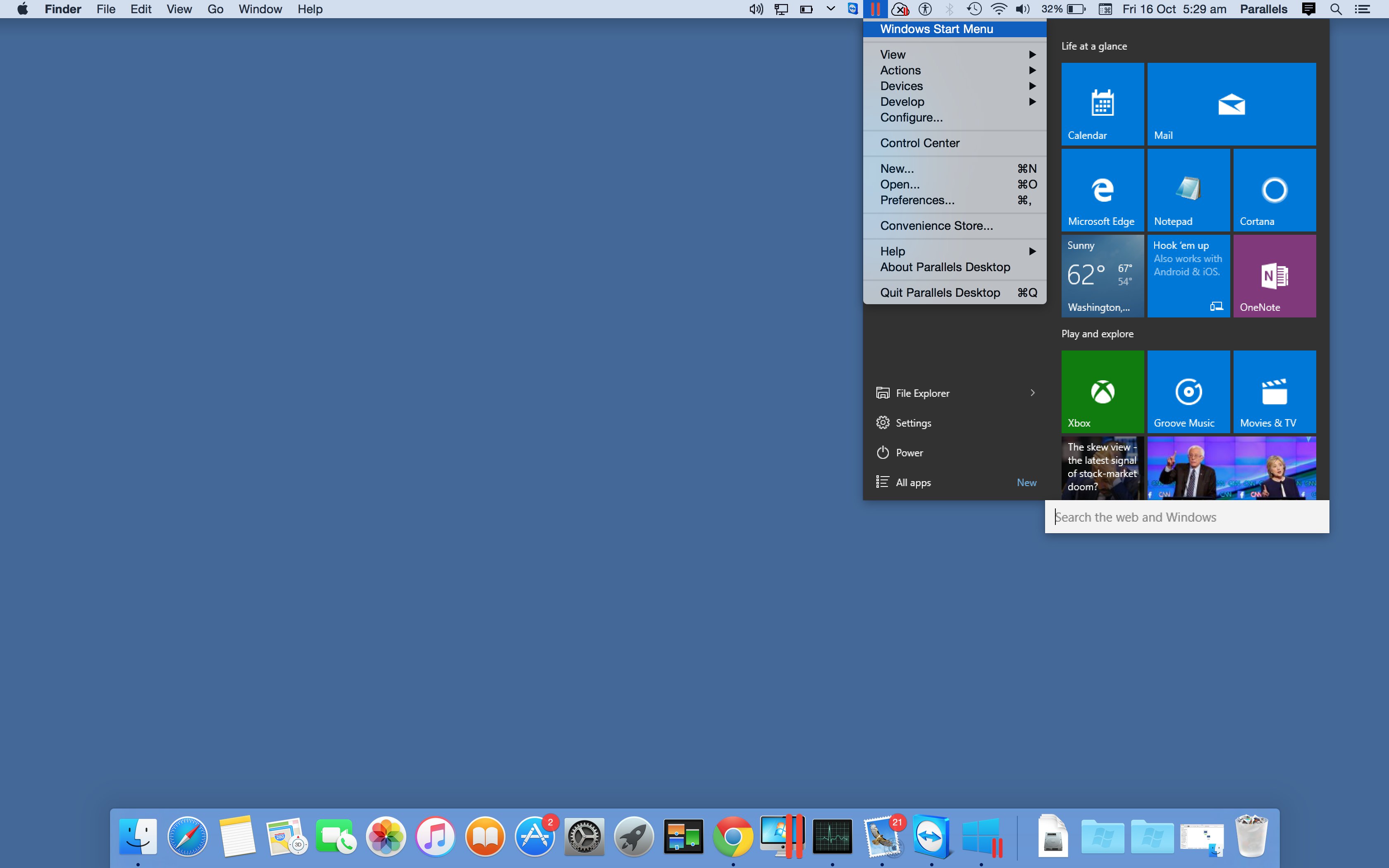Expand the Actions submenu
Viewport: 1389px width, 868px height.
point(955,70)
